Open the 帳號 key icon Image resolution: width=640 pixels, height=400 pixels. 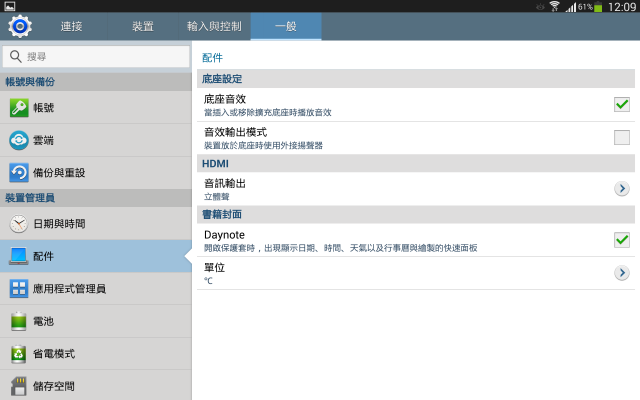[19, 108]
